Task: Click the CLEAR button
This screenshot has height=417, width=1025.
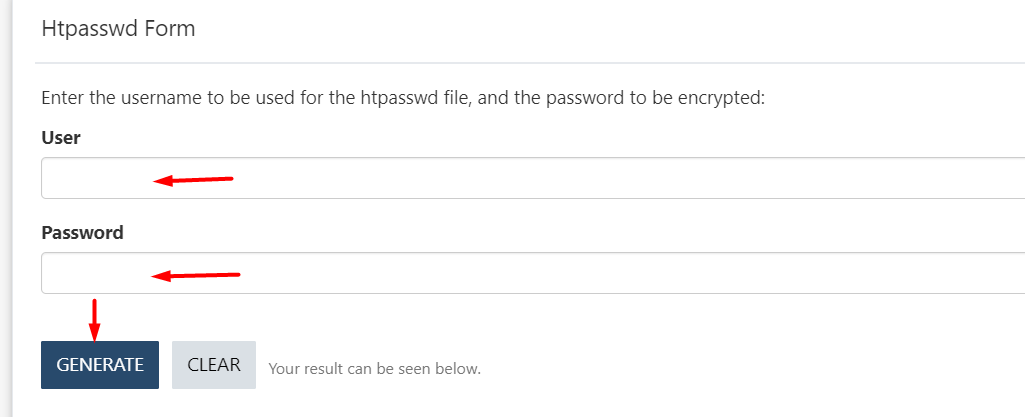Action: point(214,365)
